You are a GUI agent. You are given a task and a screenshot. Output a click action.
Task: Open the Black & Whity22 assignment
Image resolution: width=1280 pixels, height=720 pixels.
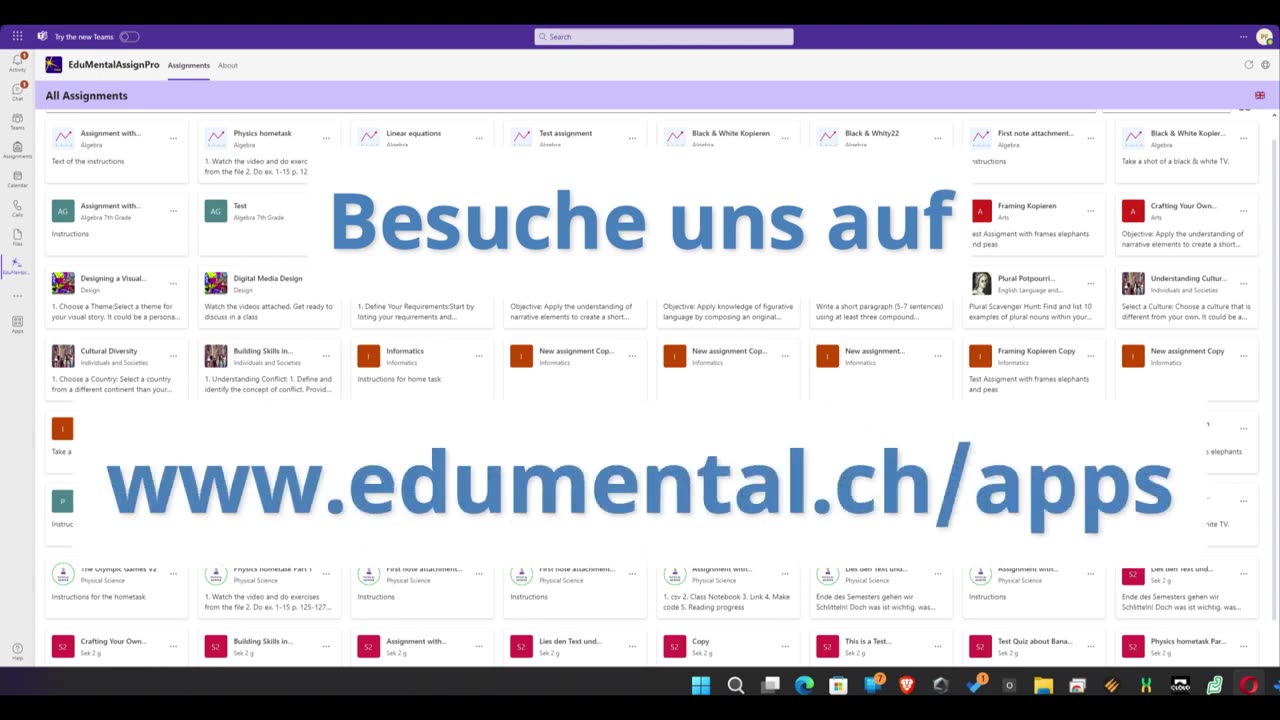click(x=872, y=133)
